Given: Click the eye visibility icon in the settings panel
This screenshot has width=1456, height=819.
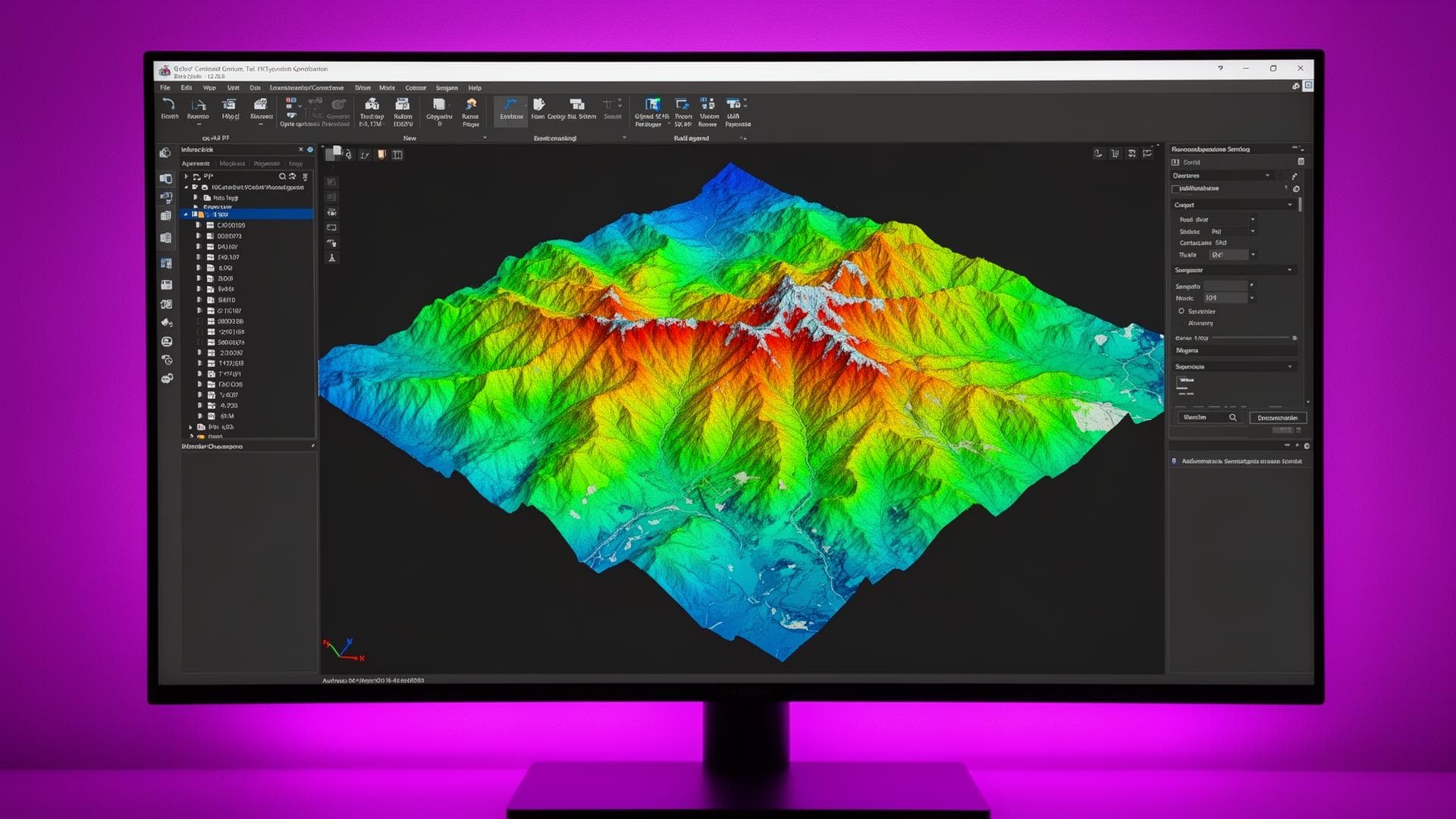Looking at the screenshot, I should click(1296, 189).
